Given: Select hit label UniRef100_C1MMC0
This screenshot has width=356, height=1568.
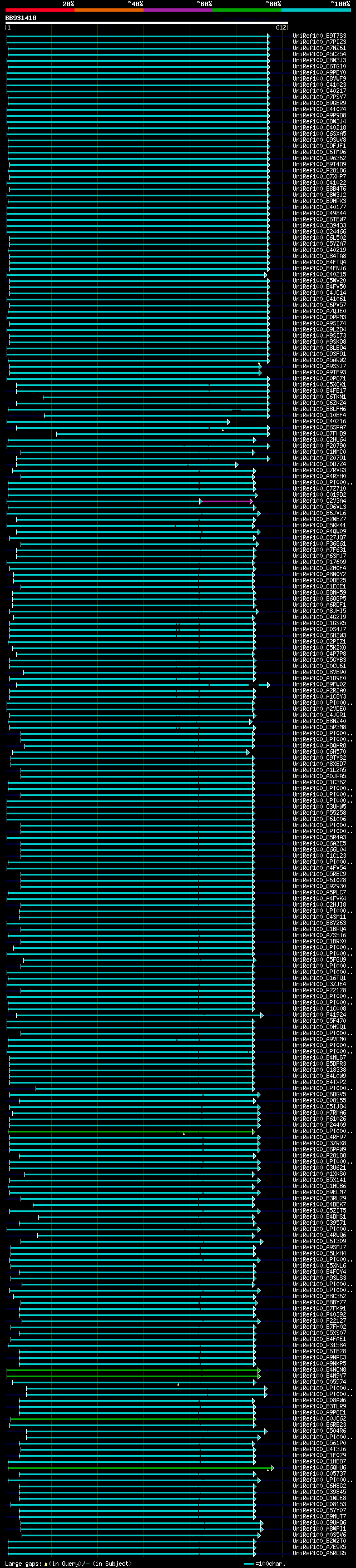Looking at the screenshot, I should (x=319, y=452).
